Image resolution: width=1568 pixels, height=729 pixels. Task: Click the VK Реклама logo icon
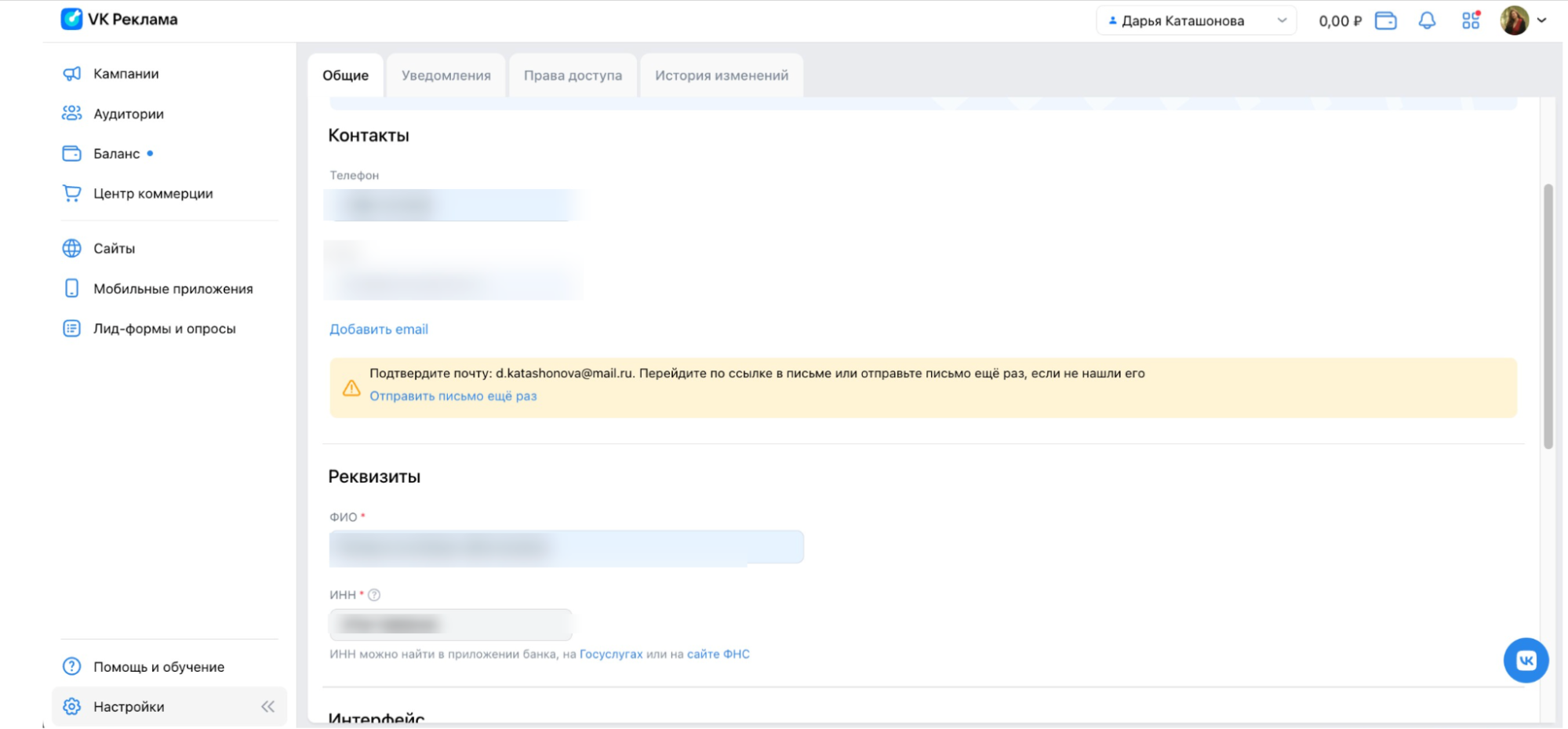71,19
